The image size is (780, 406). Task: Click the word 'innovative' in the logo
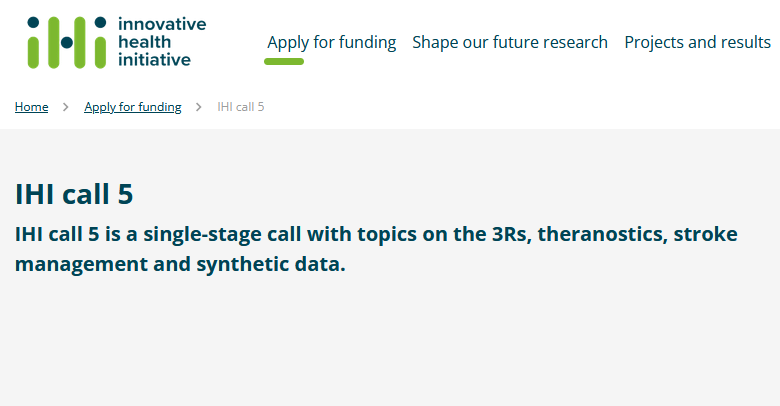coord(162,24)
